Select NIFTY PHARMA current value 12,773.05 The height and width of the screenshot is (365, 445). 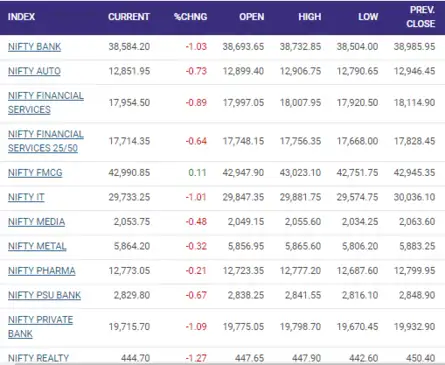tap(129, 271)
